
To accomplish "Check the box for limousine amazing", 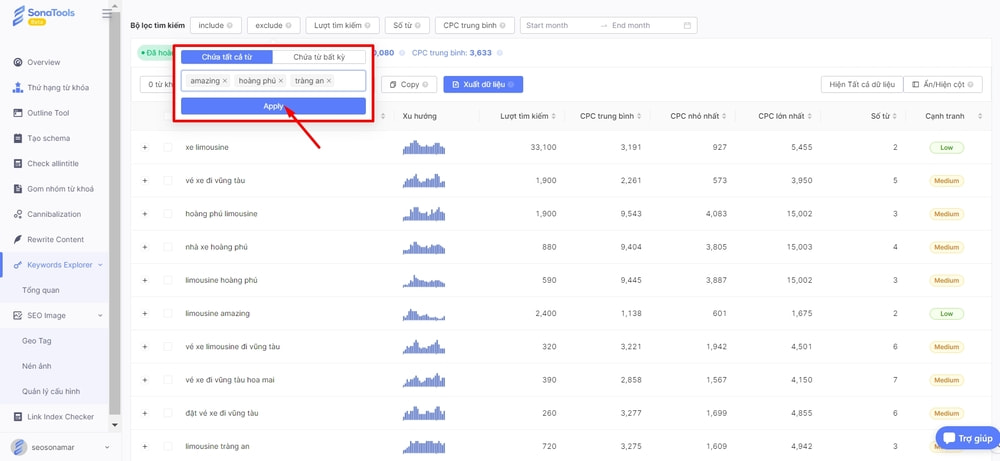I will (x=168, y=314).
